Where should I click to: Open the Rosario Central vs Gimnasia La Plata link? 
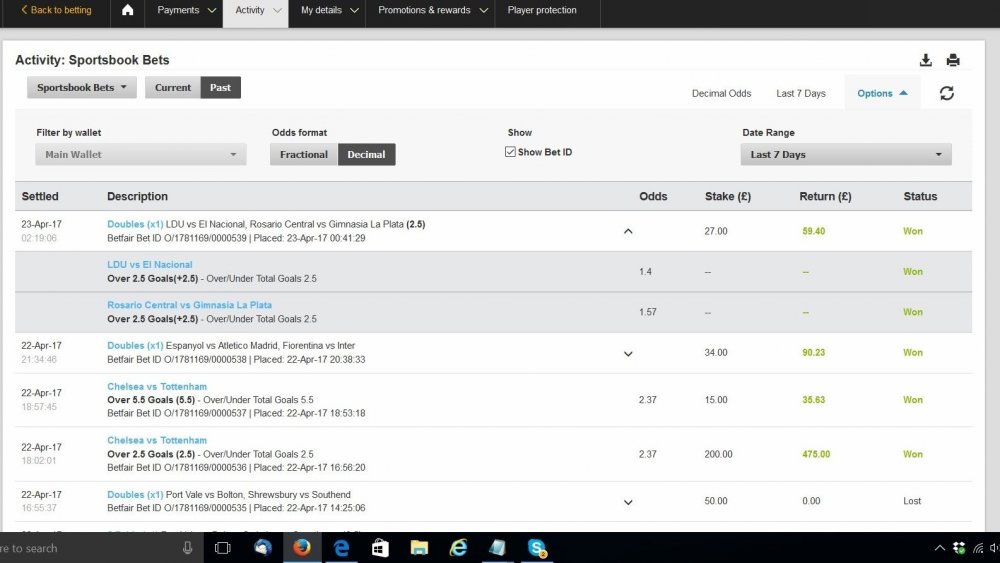189,305
